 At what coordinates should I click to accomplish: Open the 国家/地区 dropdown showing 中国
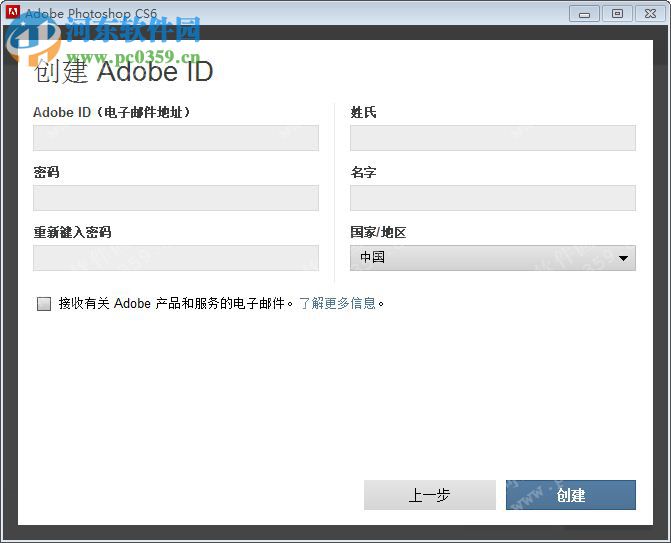tap(493, 258)
